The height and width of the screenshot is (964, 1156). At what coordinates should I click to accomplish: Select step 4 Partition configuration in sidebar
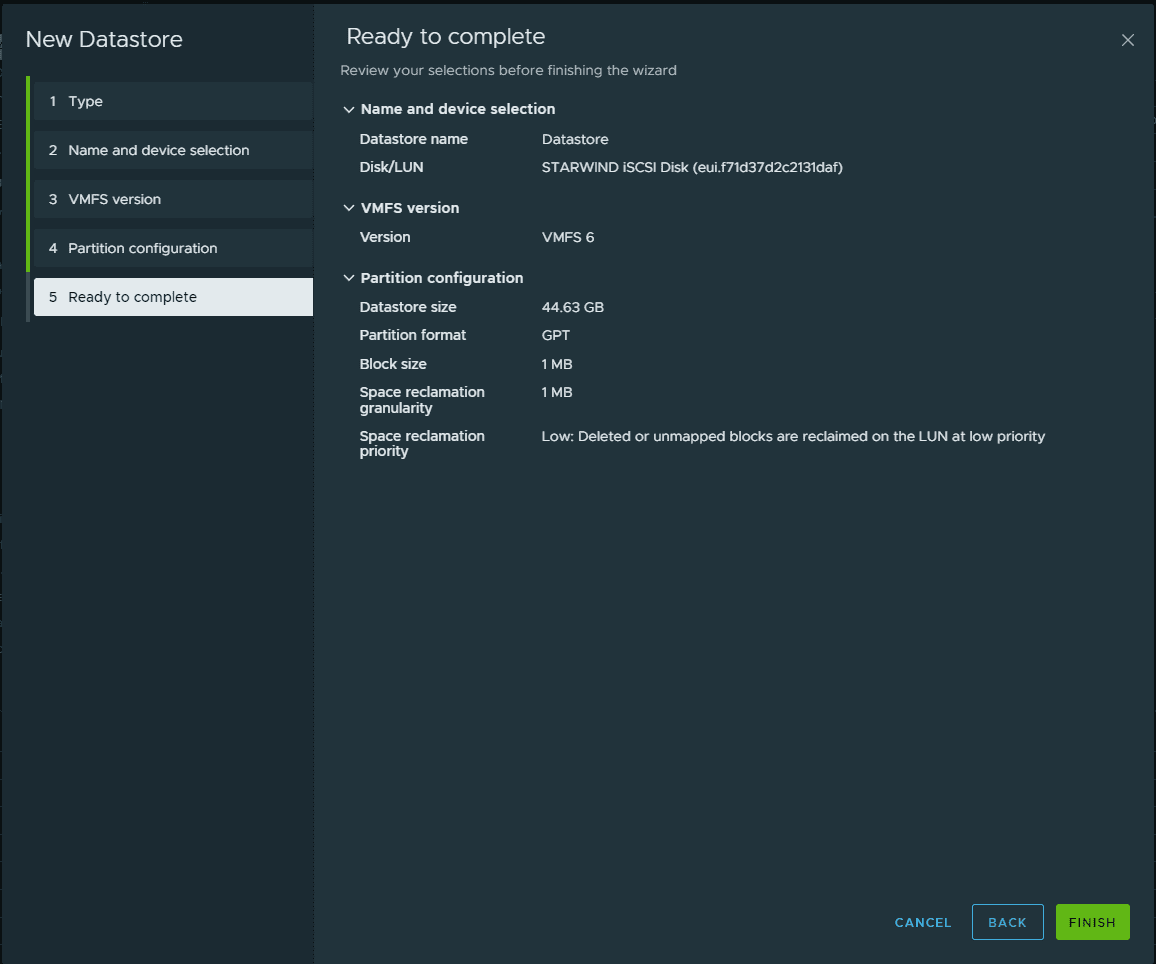click(x=172, y=249)
